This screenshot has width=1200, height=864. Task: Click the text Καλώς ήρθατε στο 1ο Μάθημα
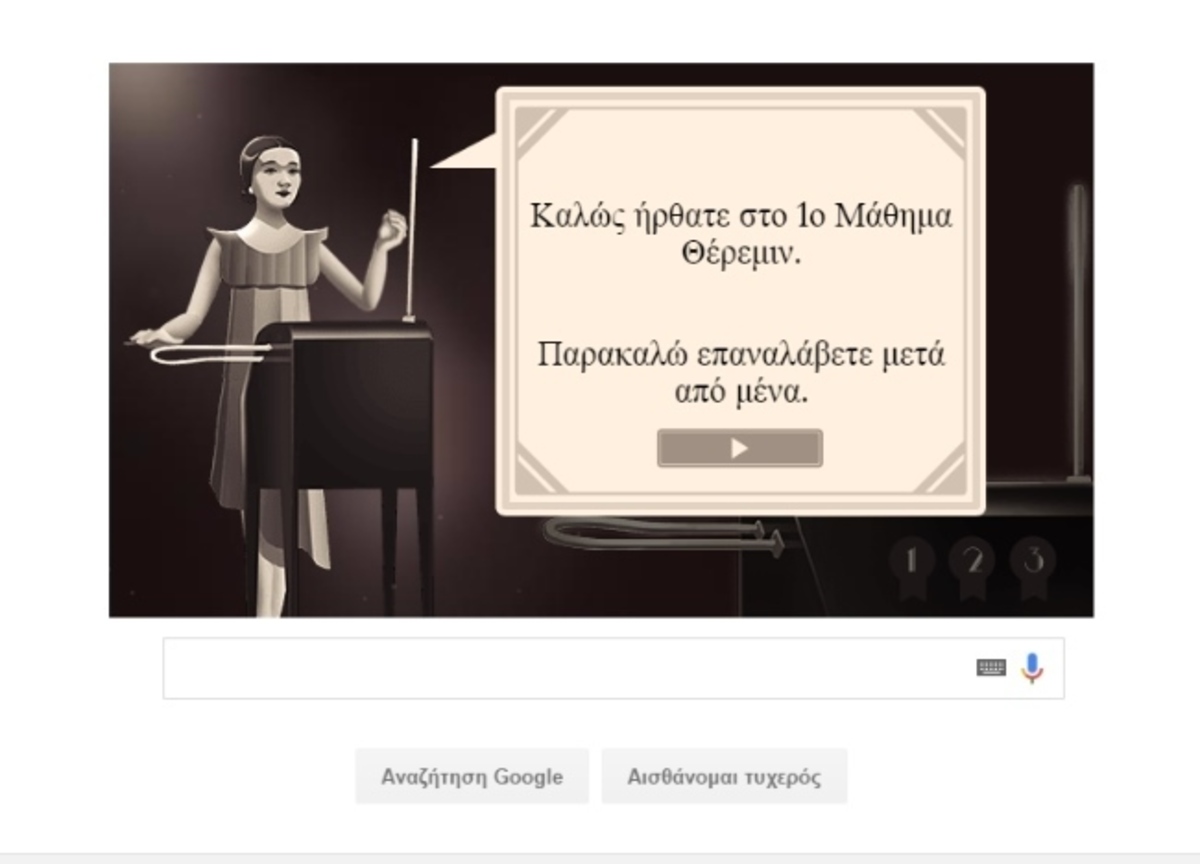741,216
